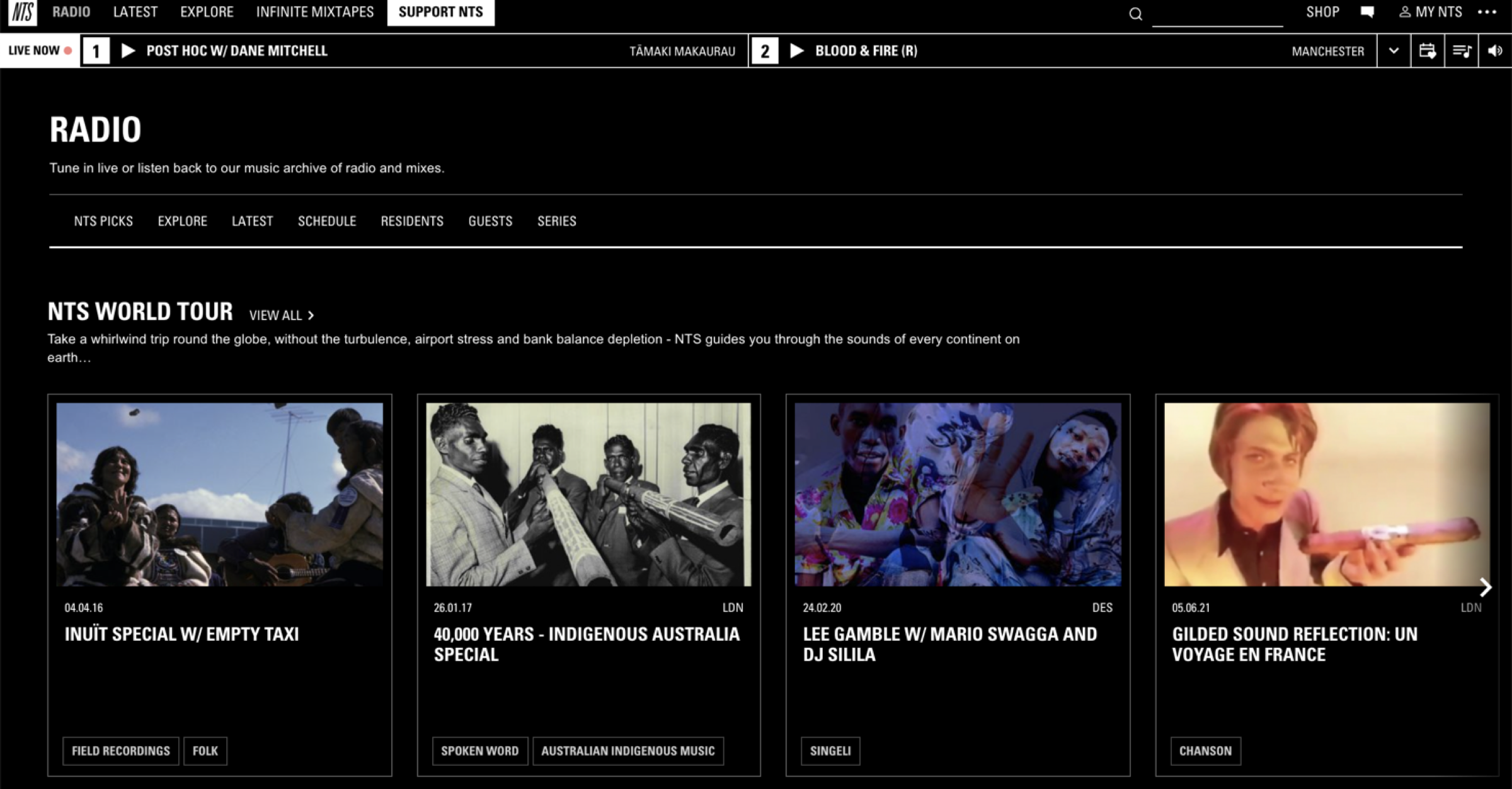Open Inuït Special episode thumbnail

point(220,495)
